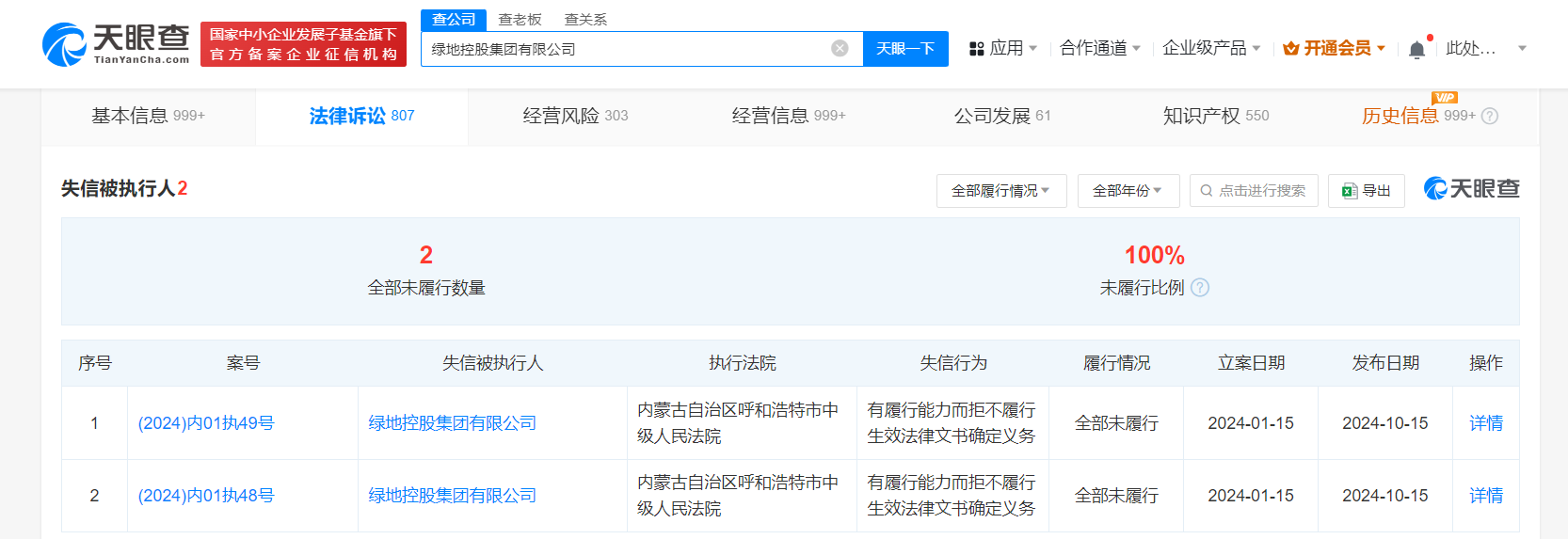
Task: Open case (2024)内01执49号 link
Action: (206, 423)
